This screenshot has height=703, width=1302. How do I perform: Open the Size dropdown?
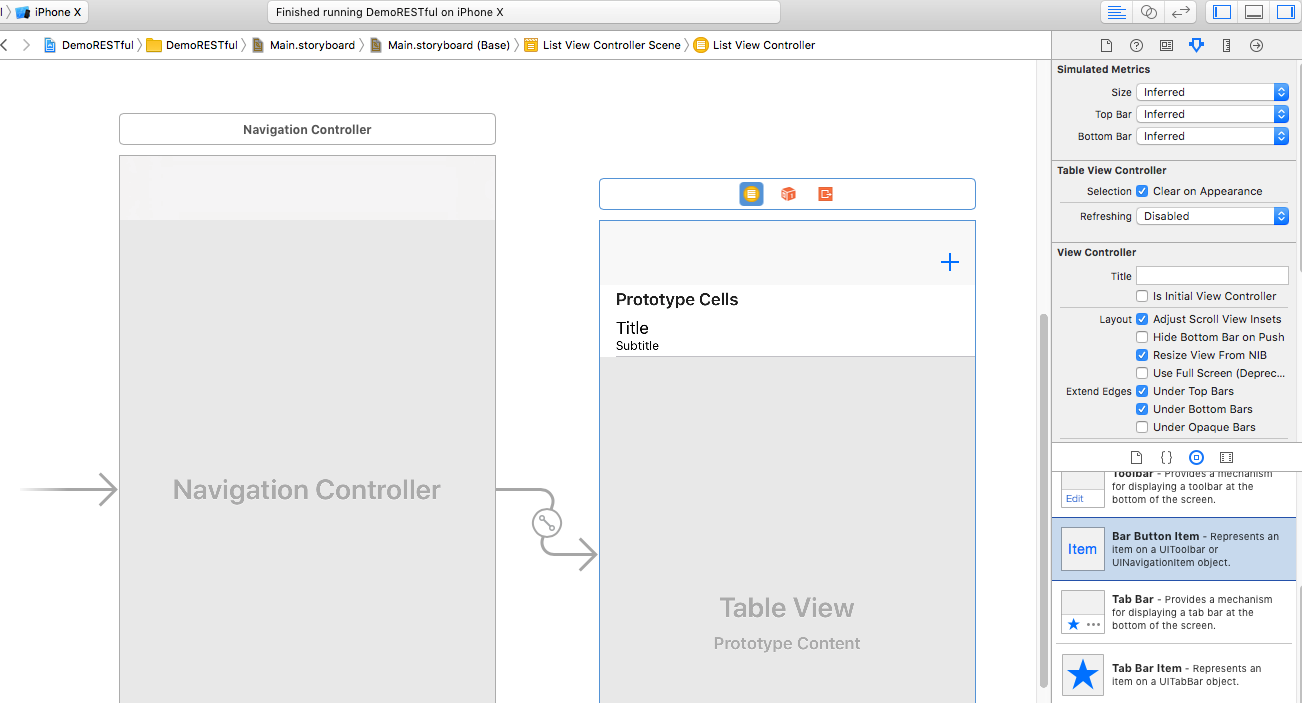[1212, 92]
